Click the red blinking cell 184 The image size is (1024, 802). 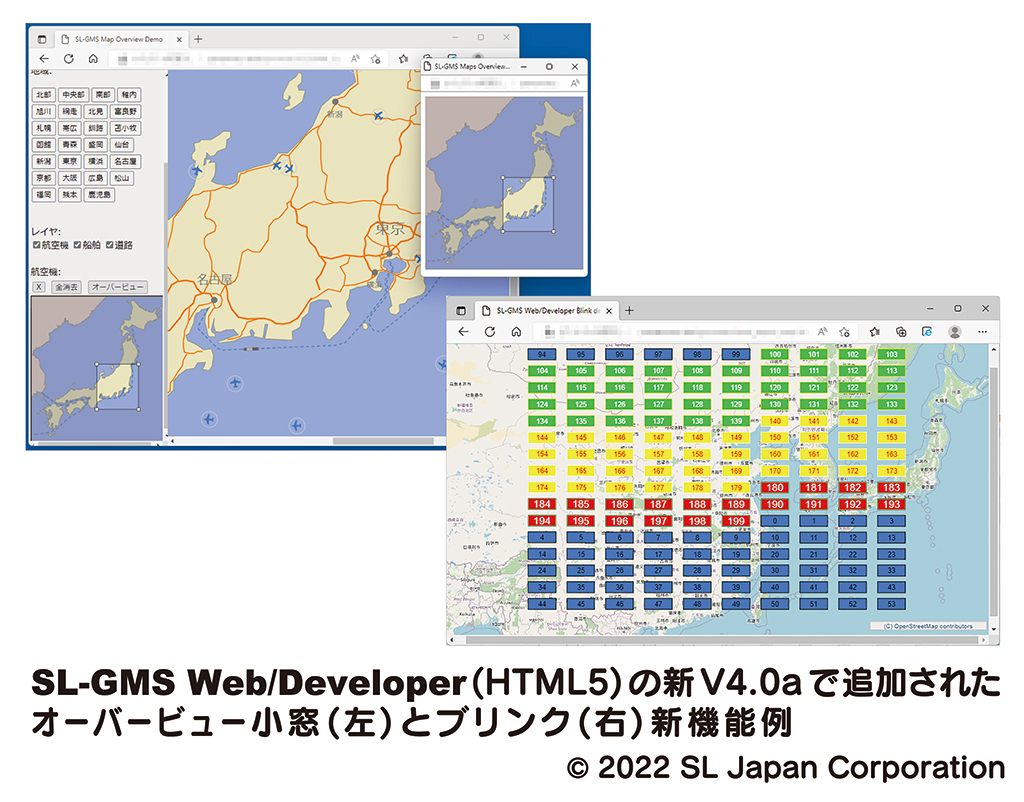(542, 505)
